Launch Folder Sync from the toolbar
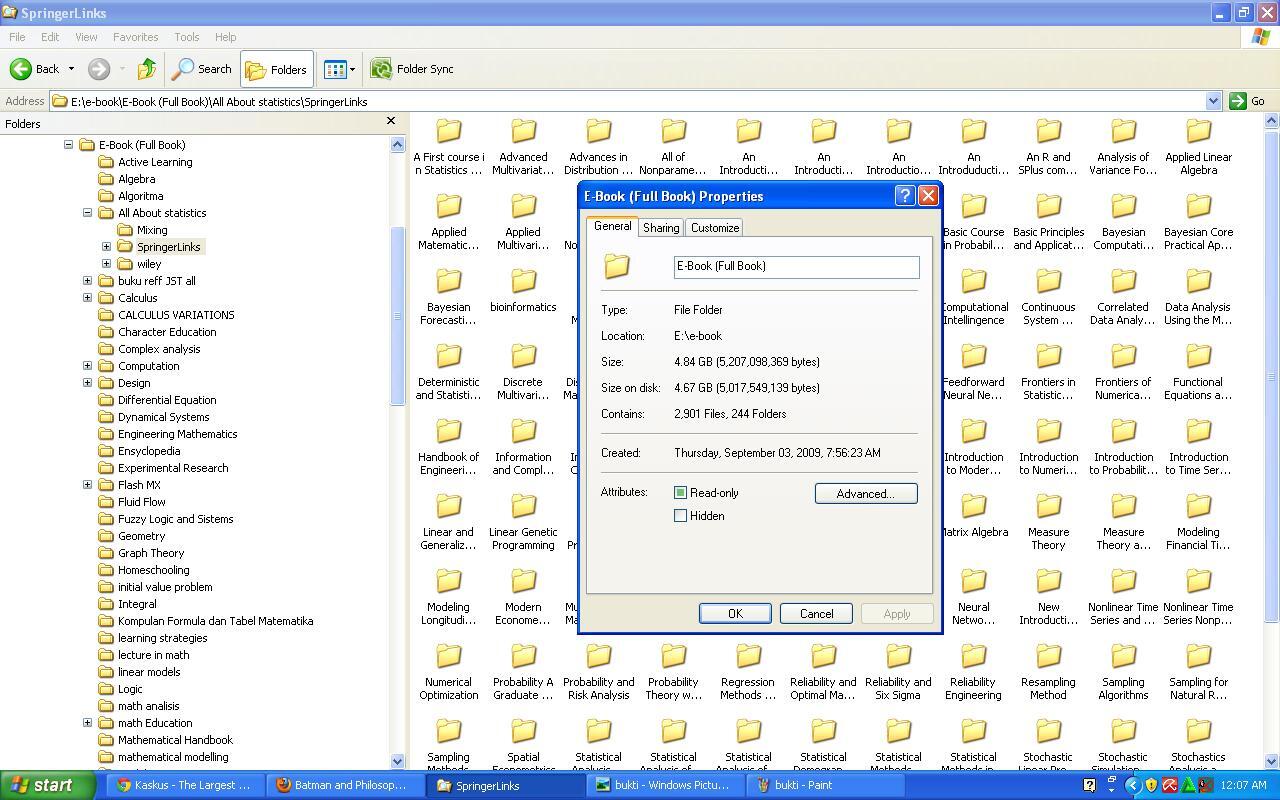This screenshot has width=1280, height=800. coord(412,69)
